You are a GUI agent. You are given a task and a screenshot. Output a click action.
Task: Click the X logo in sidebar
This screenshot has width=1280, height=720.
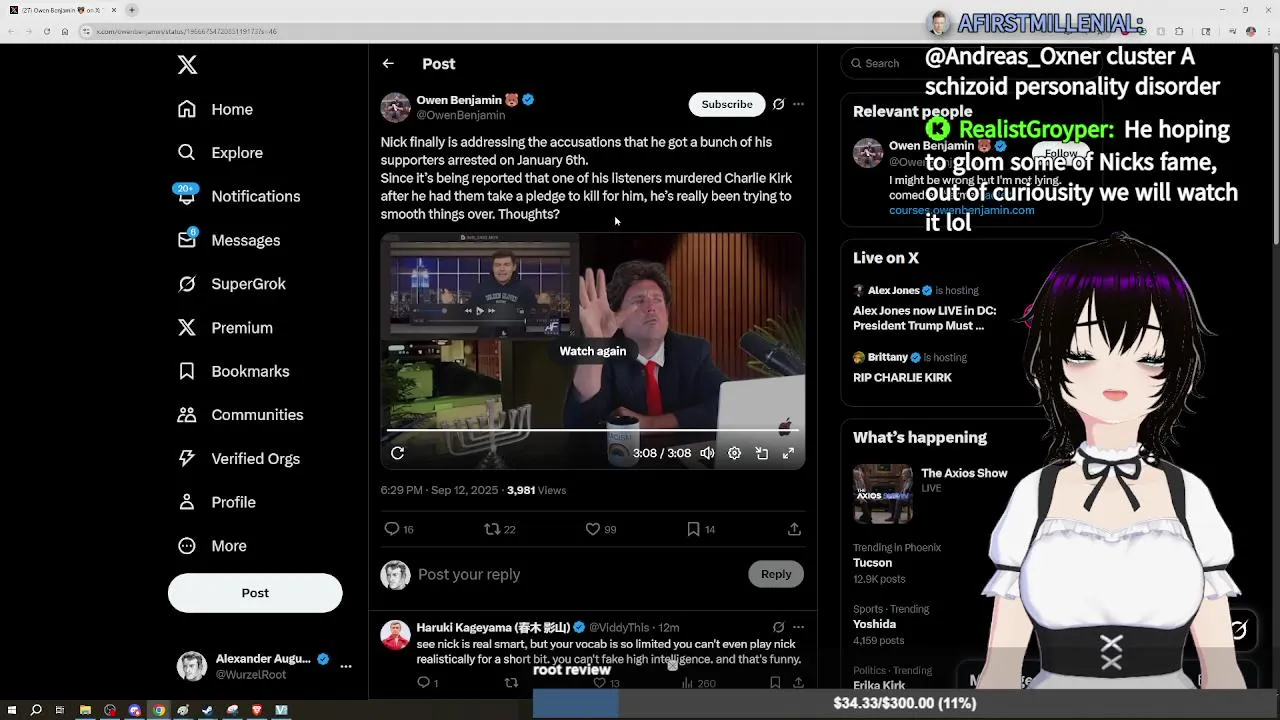pyautogui.click(x=187, y=65)
